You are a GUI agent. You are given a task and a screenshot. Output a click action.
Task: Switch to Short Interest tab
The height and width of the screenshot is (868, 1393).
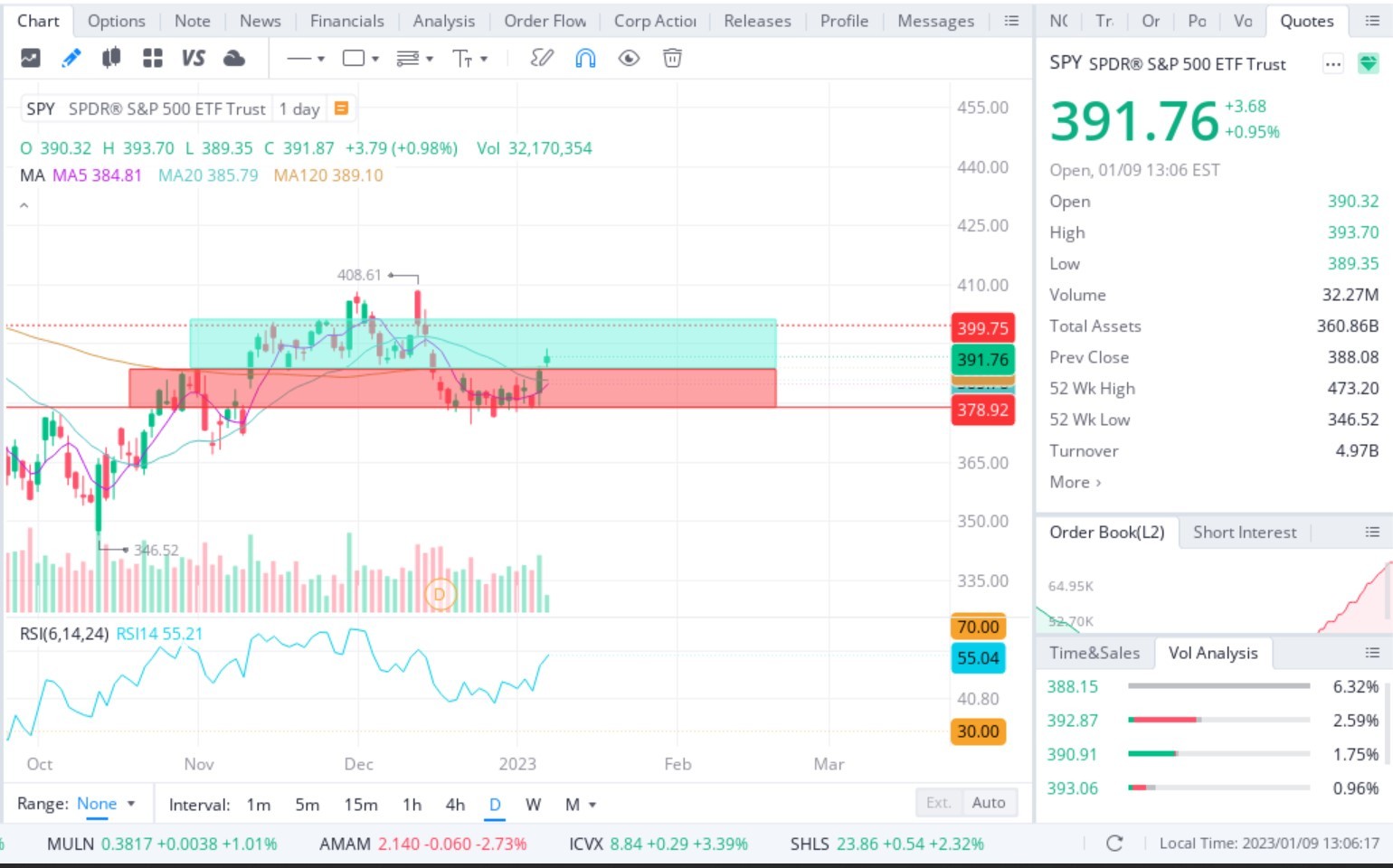click(1245, 533)
